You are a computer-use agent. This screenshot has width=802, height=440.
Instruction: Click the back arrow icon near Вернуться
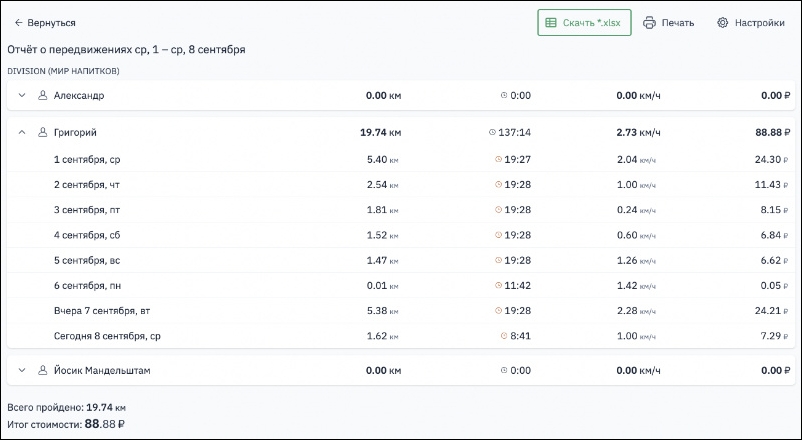pyautogui.click(x=18, y=23)
